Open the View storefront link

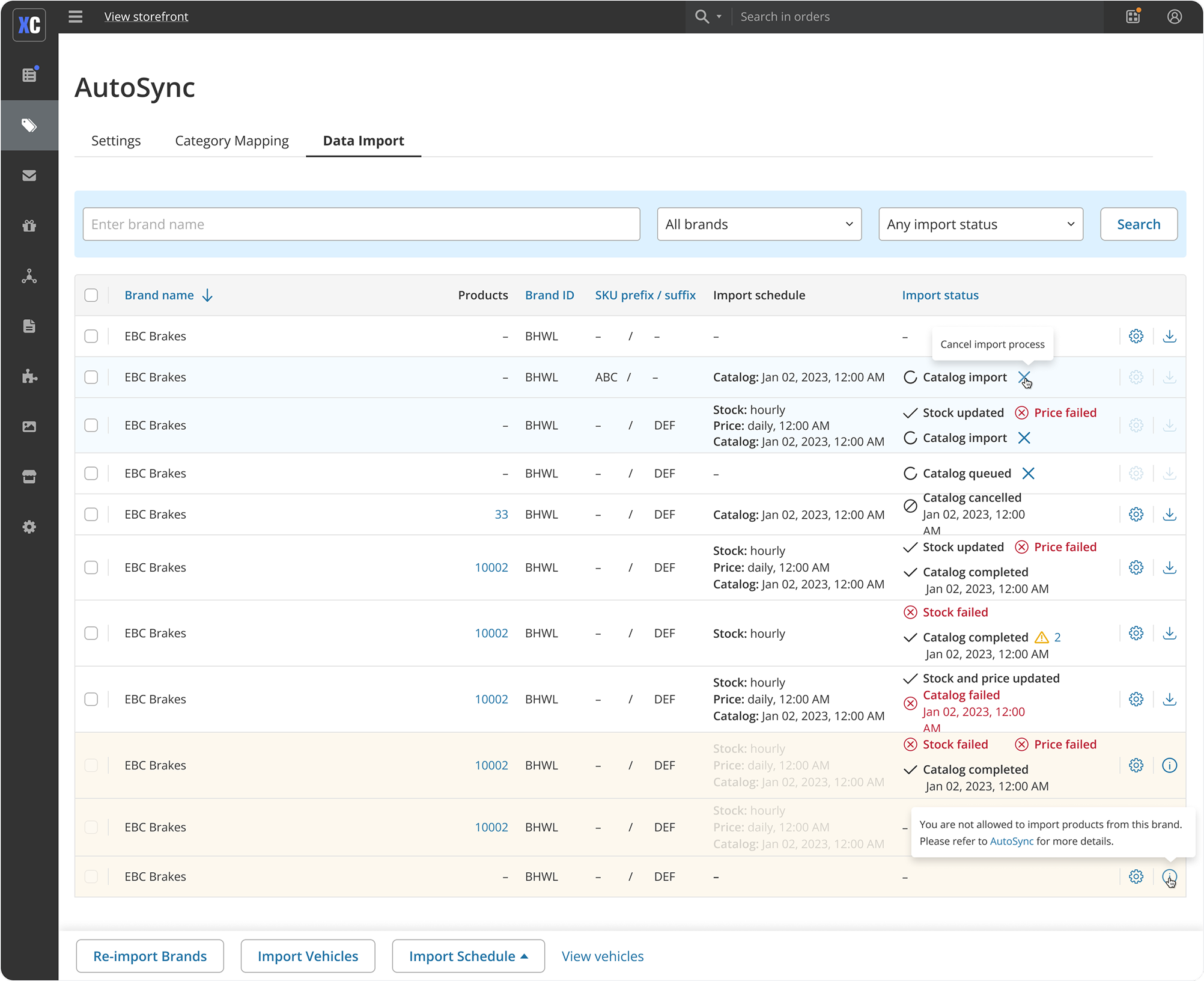(146, 16)
